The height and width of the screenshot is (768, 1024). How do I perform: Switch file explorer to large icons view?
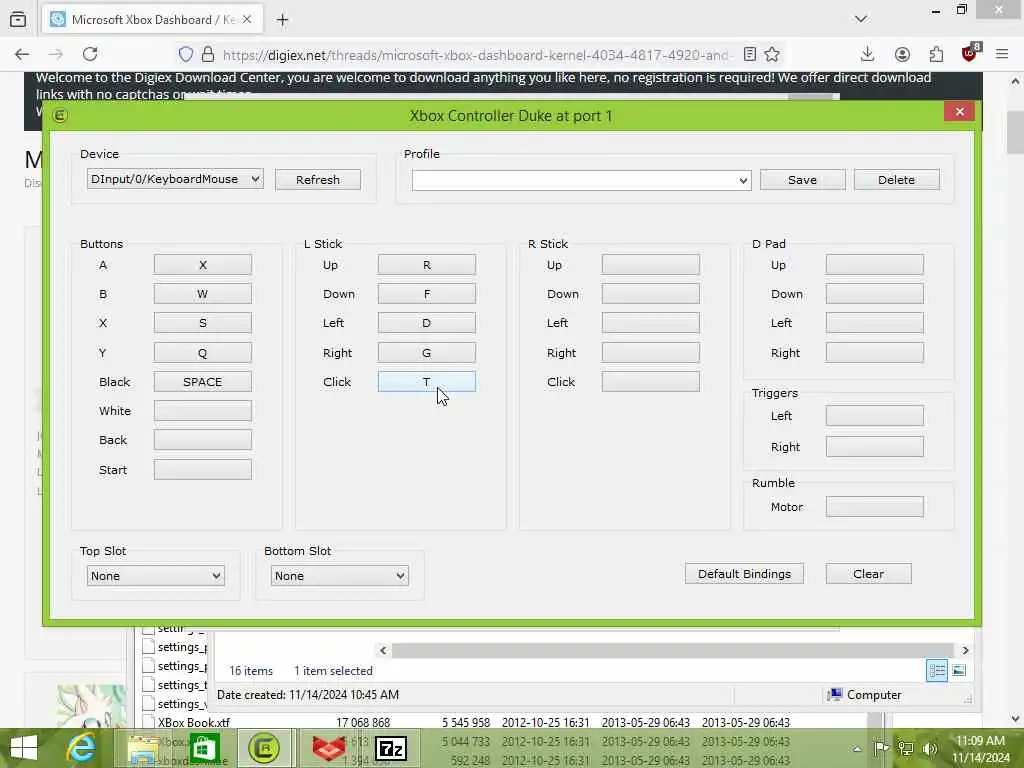click(x=959, y=671)
